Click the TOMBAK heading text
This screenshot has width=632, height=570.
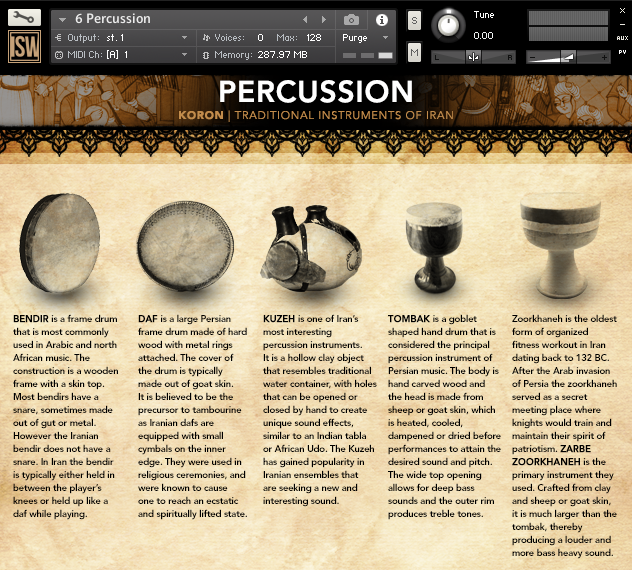pyautogui.click(x=409, y=319)
